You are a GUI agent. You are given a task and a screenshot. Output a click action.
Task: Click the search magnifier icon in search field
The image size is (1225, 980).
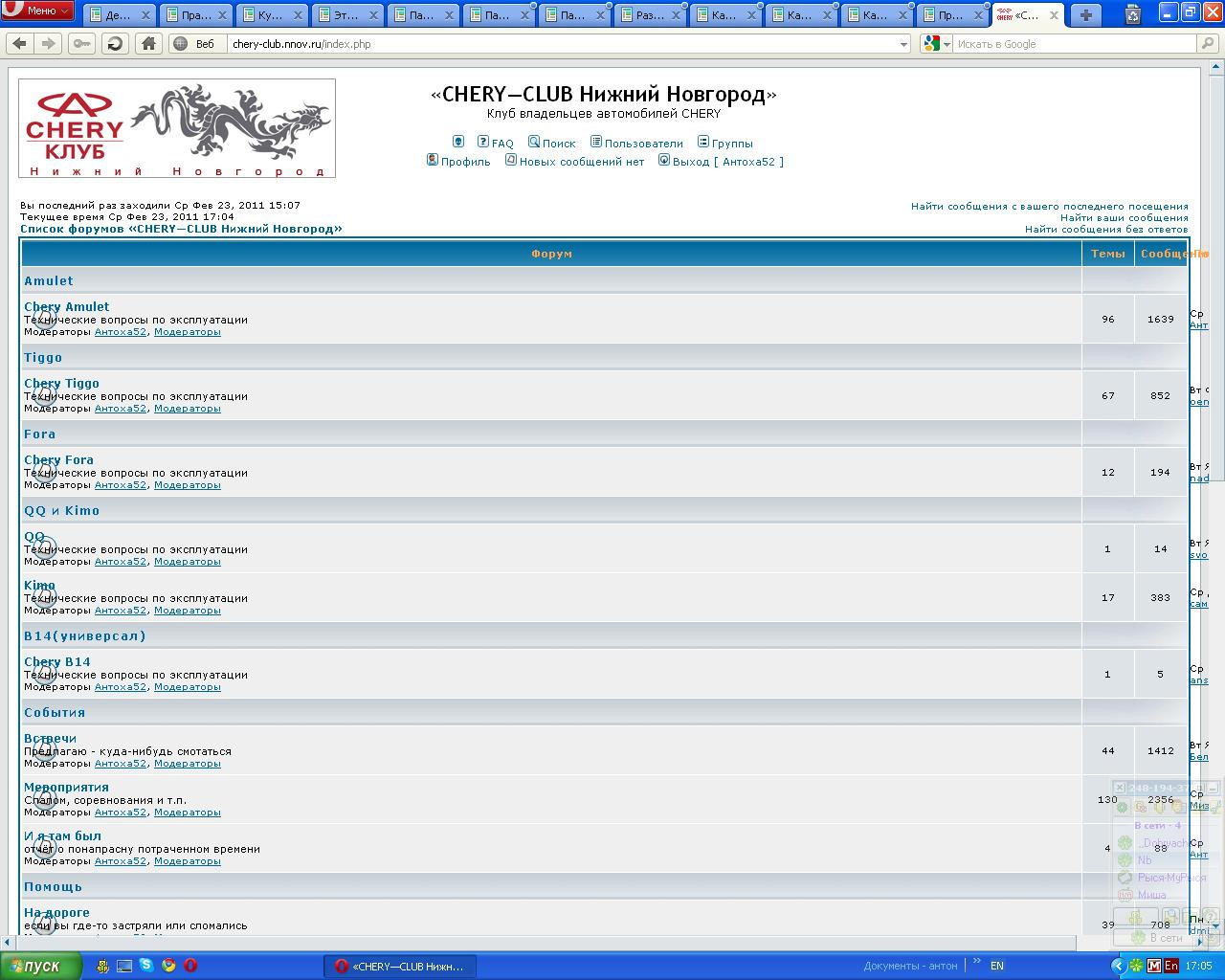click(1208, 44)
